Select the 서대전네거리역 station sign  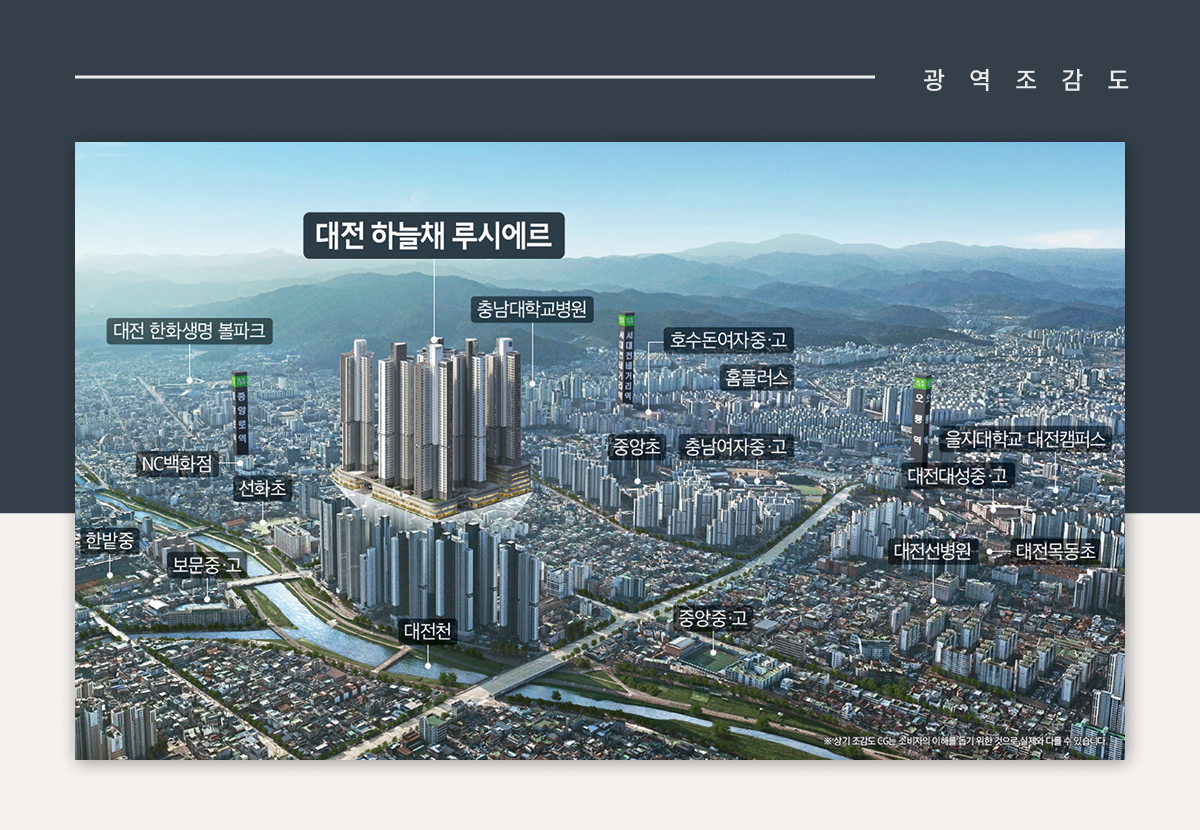627,358
